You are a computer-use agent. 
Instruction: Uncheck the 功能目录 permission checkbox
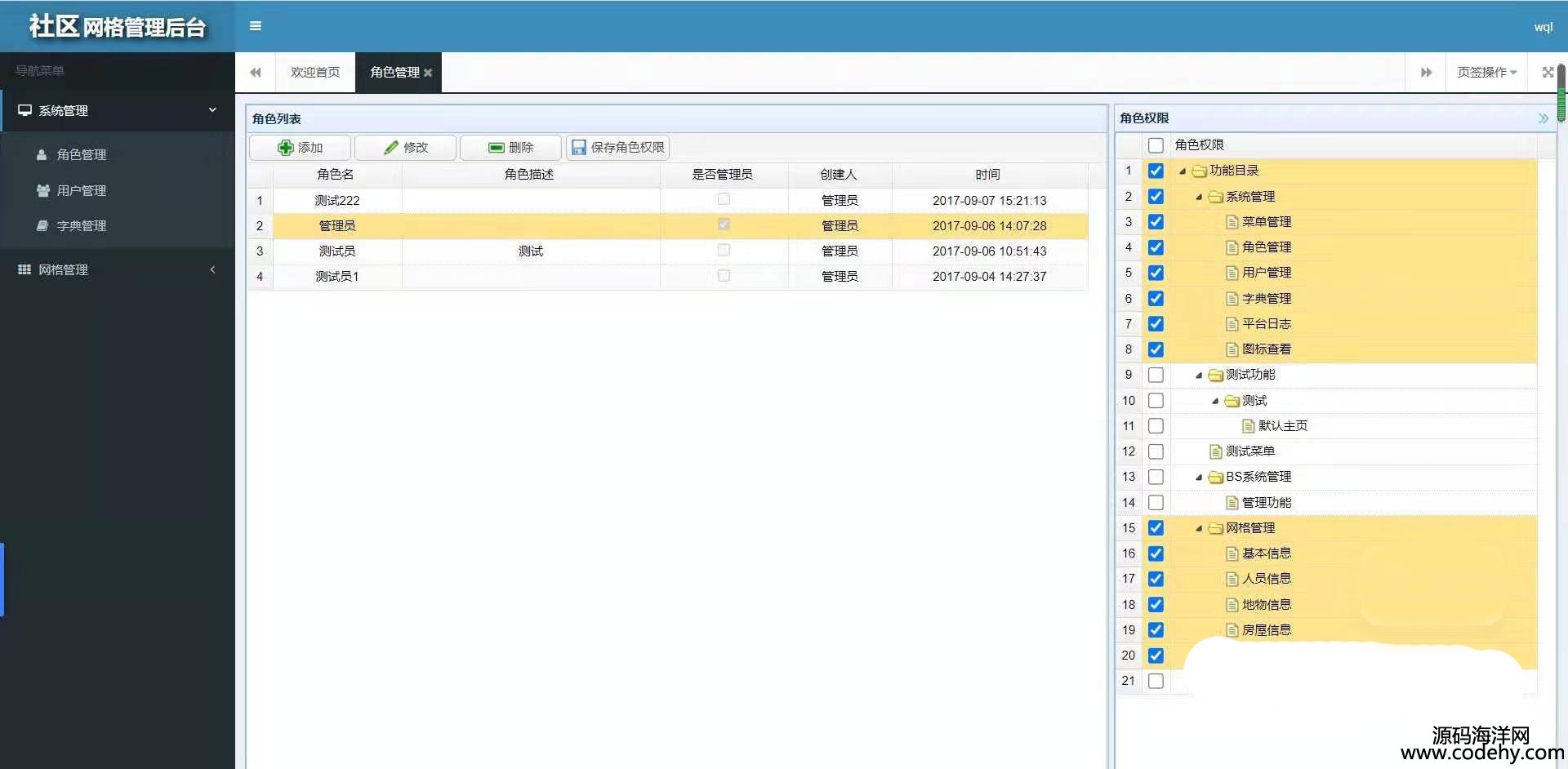1156,171
